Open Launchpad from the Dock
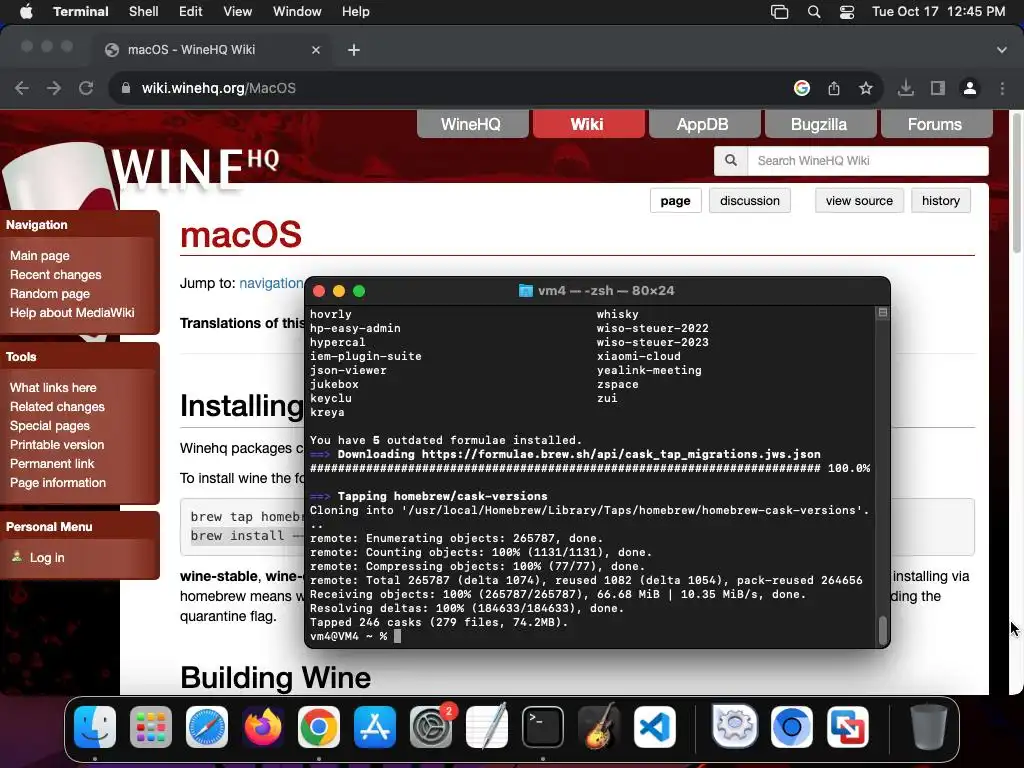This screenshot has height=768, width=1024. point(151,727)
